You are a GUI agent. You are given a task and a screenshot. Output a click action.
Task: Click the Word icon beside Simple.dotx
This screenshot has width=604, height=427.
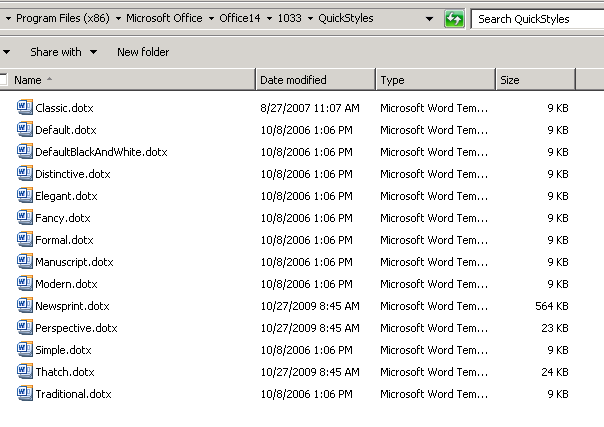click(x=25, y=348)
